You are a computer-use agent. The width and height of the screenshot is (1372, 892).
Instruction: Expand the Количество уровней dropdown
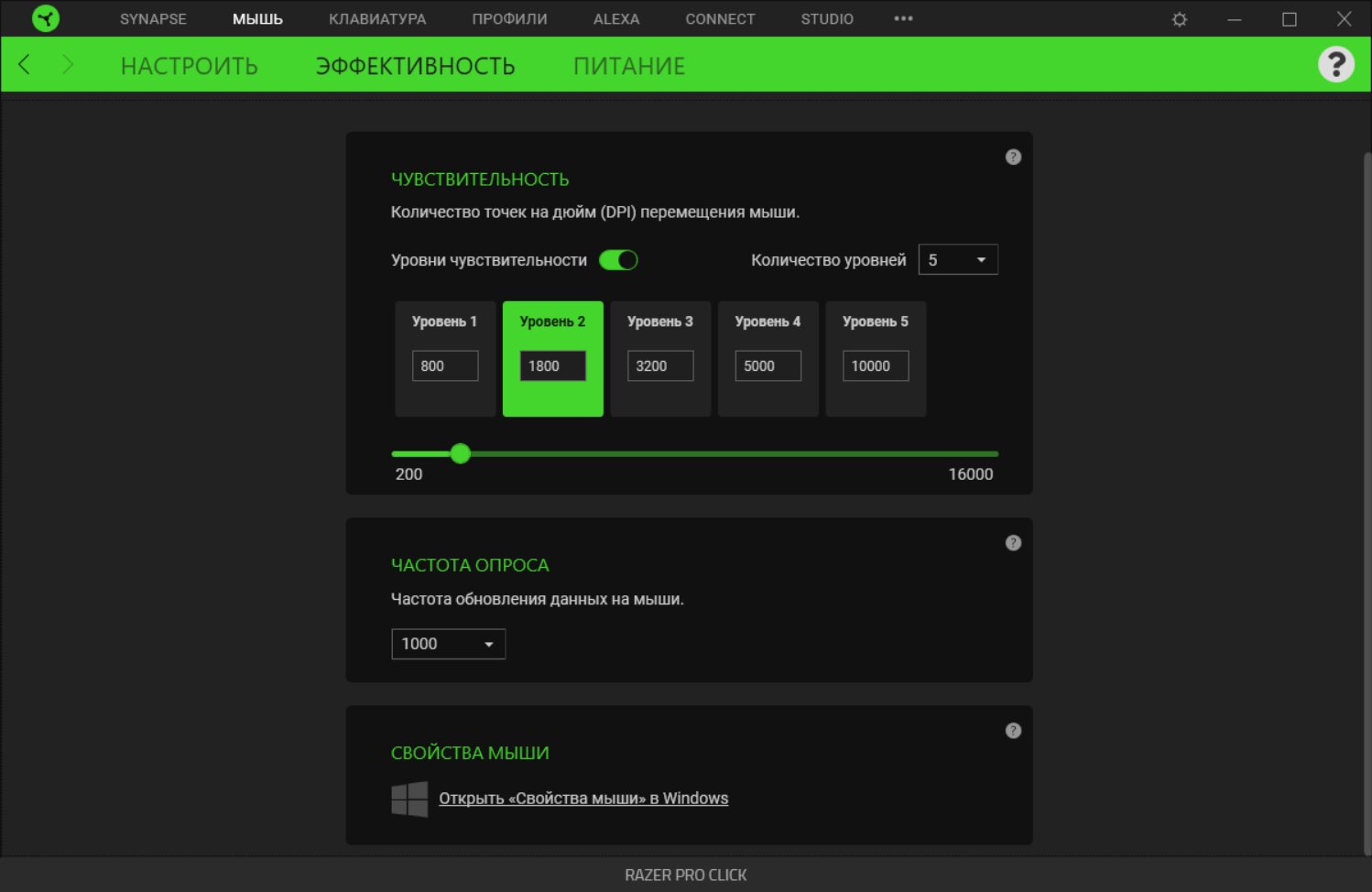pos(958,260)
